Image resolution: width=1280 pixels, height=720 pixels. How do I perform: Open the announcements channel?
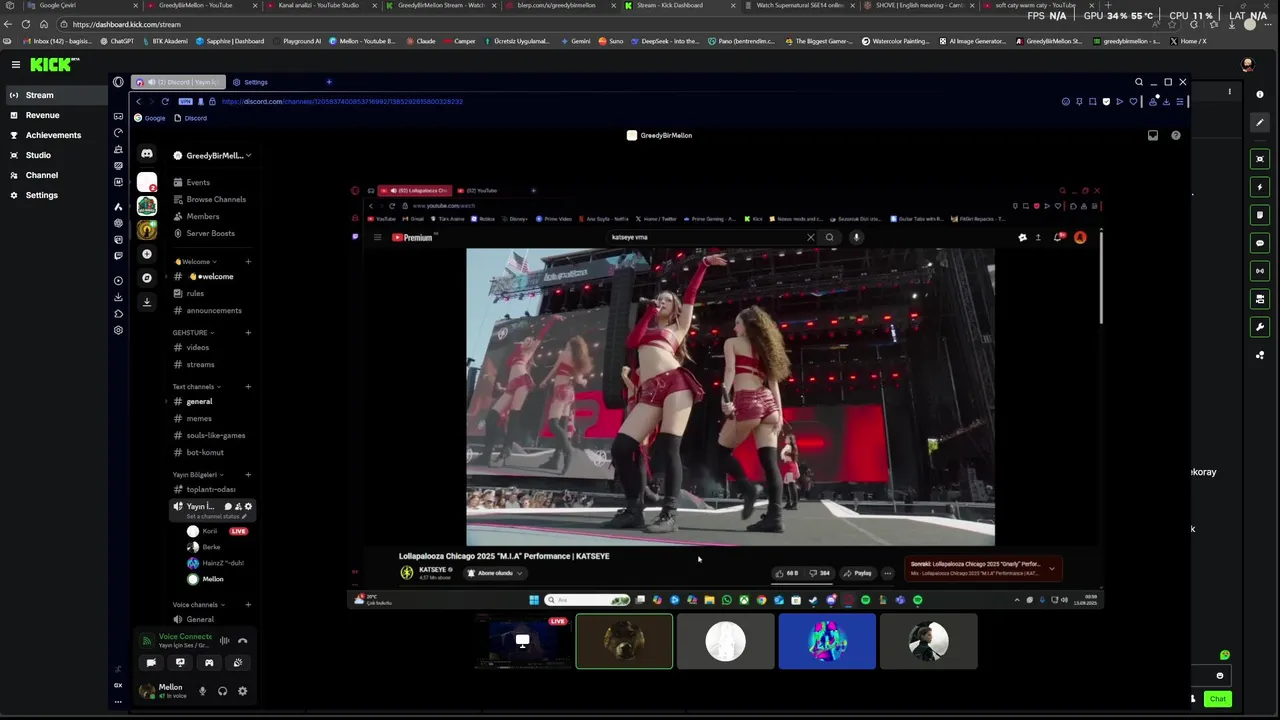pos(212,310)
